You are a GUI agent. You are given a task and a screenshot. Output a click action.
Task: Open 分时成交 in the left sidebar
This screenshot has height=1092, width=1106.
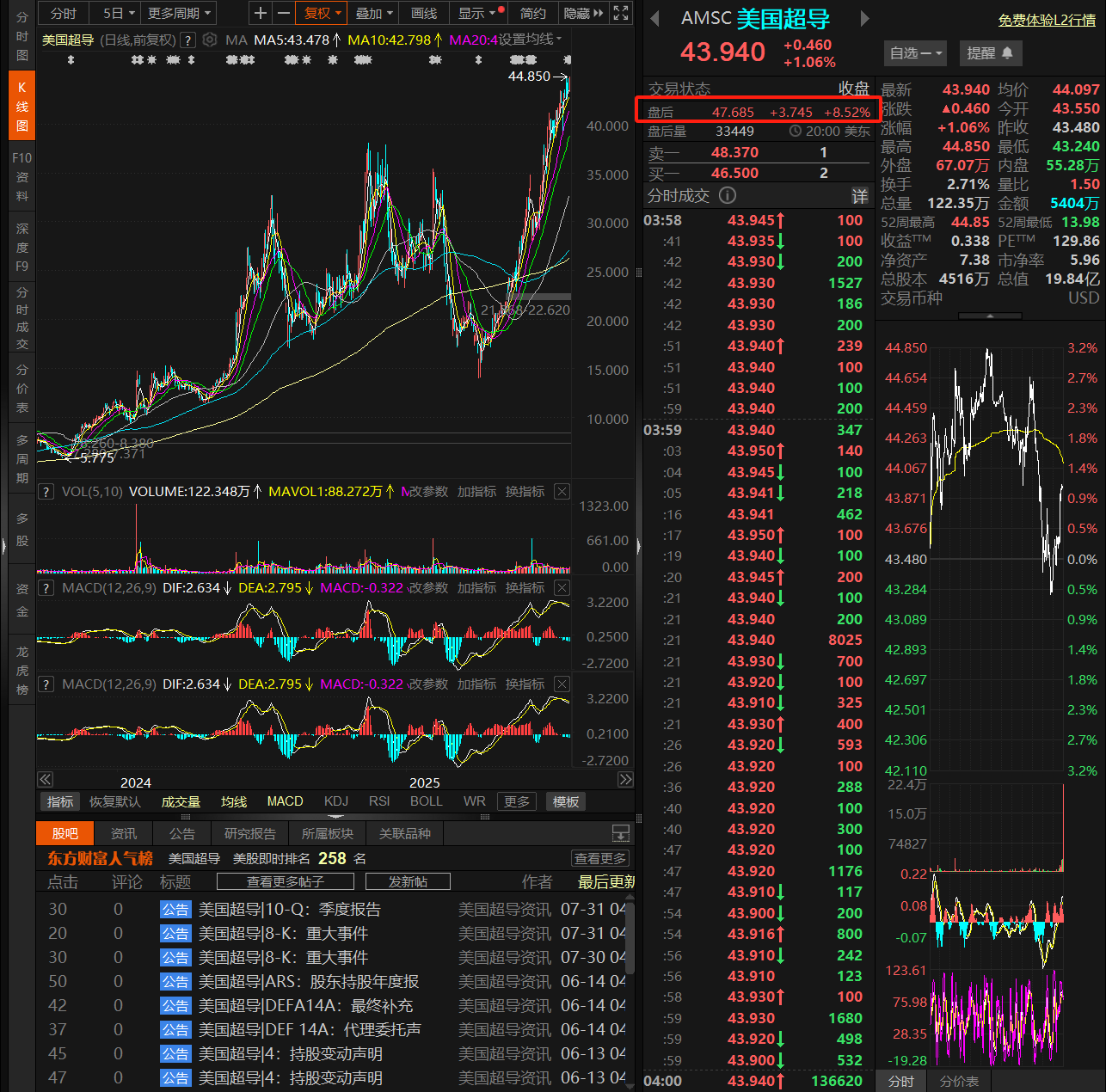coord(22,318)
